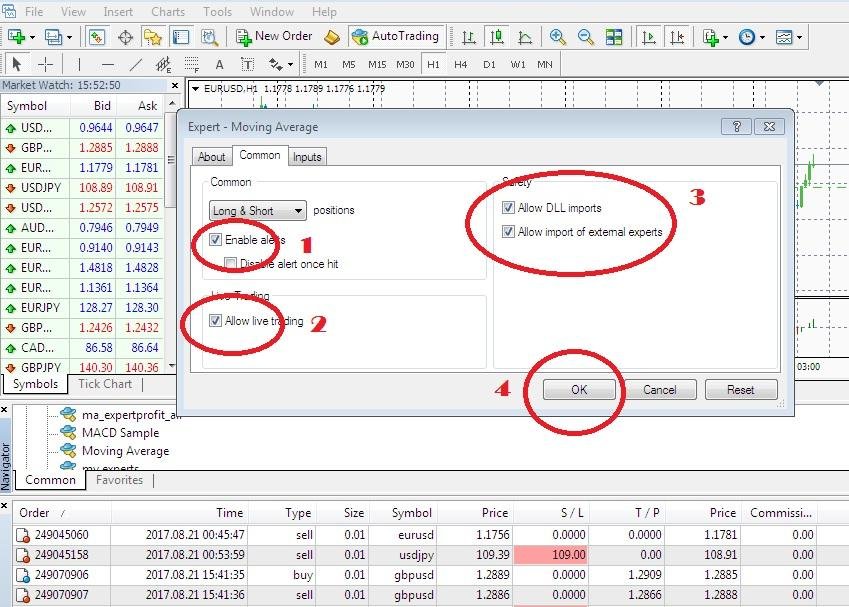Switch to the Inputs tab
This screenshot has height=607, width=849.
pos(307,157)
